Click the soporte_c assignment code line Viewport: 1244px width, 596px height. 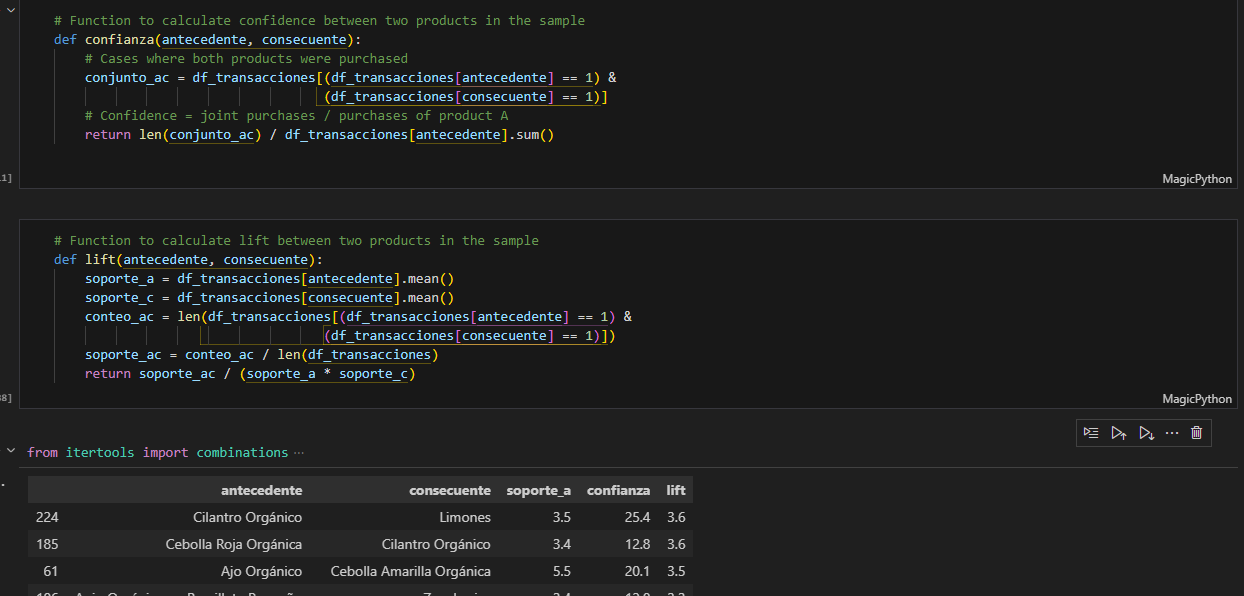click(x=269, y=298)
